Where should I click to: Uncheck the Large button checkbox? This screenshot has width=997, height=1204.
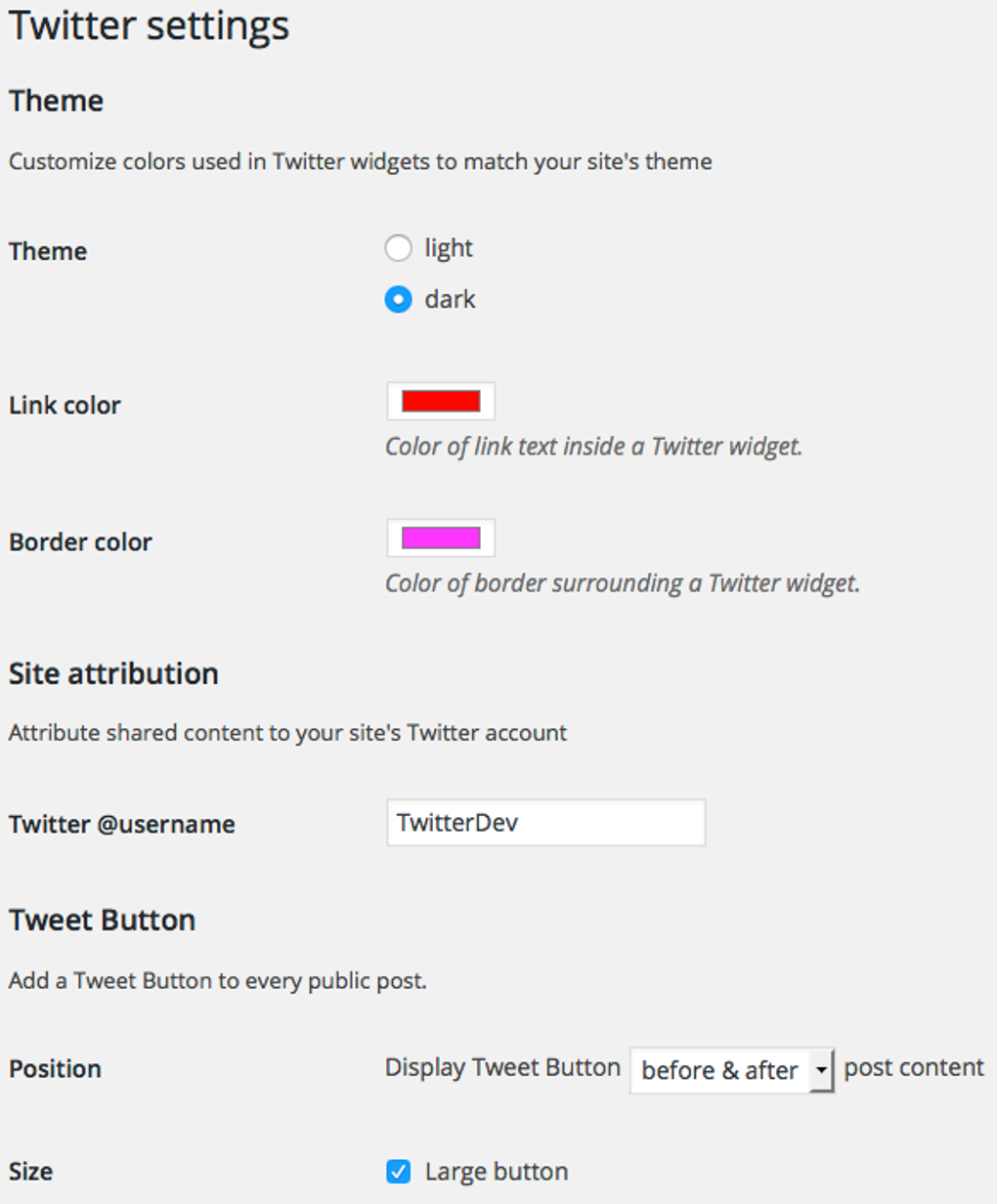click(399, 1172)
